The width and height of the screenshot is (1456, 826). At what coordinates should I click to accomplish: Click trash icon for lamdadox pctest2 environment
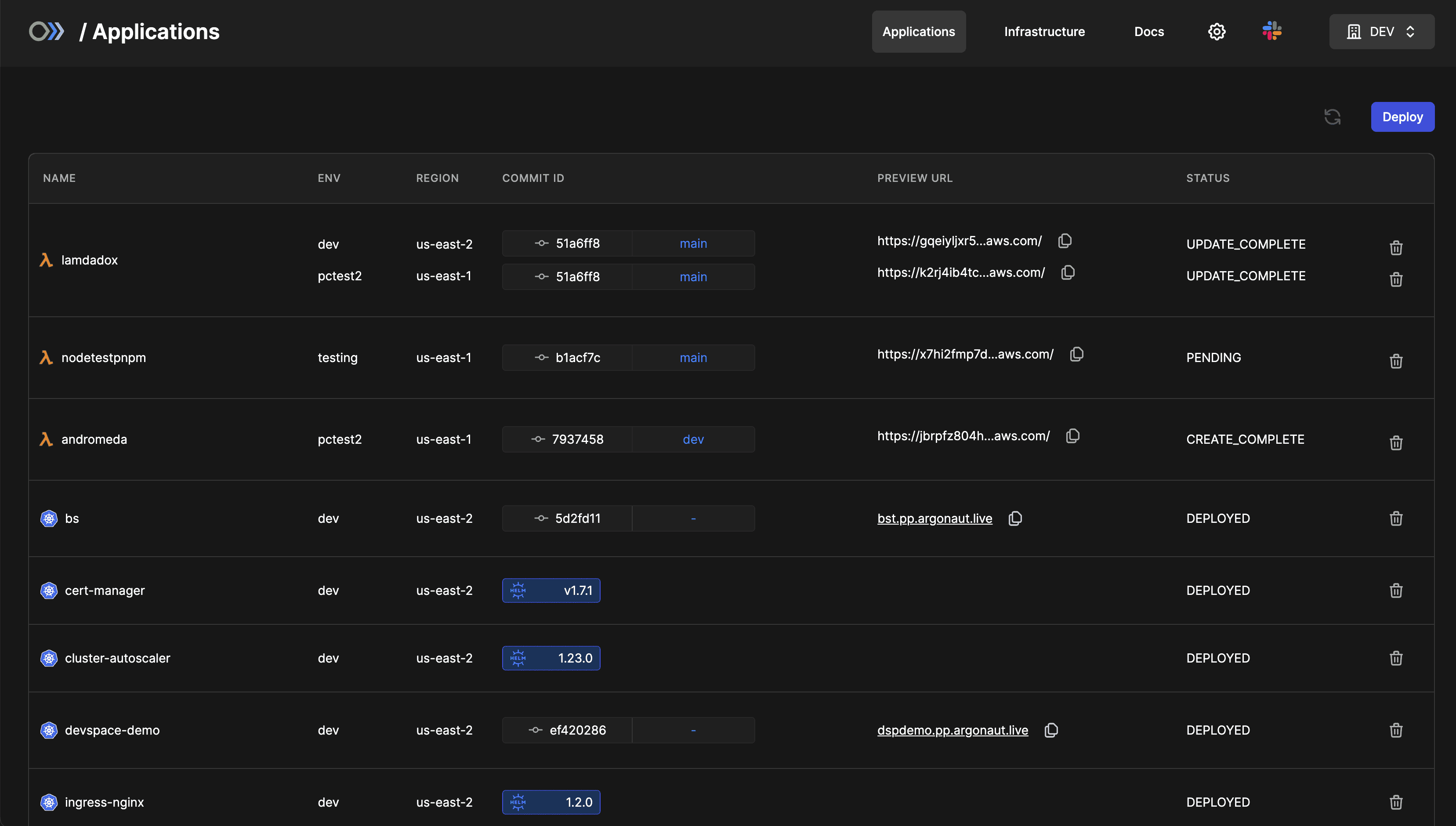pyautogui.click(x=1396, y=279)
